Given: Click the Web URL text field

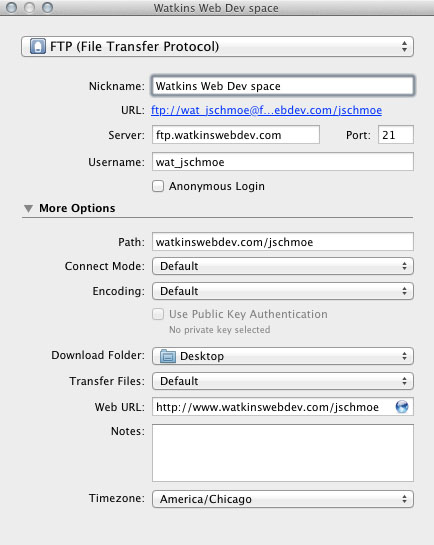Looking at the screenshot, I should (273, 407).
